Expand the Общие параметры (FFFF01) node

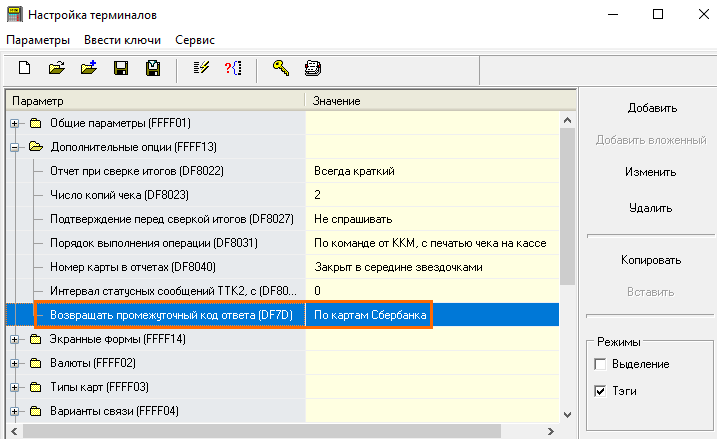(x=15, y=124)
